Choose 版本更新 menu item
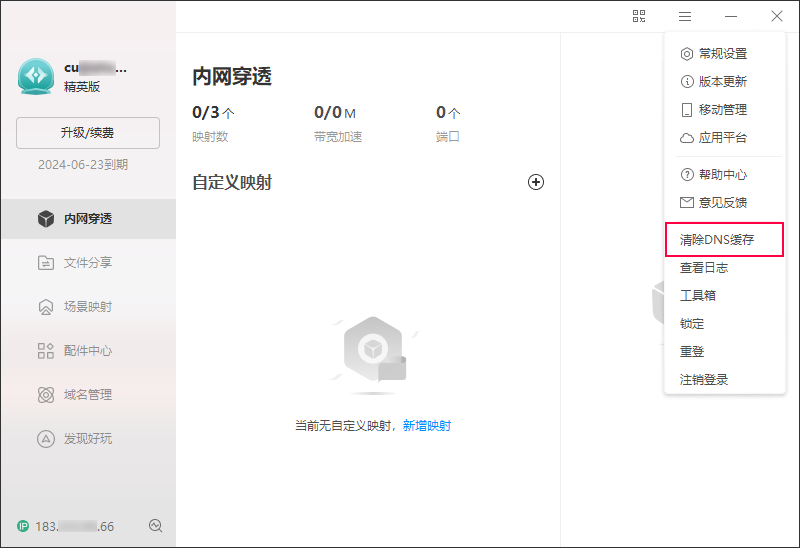The image size is (800, 548). coord(722,82)
